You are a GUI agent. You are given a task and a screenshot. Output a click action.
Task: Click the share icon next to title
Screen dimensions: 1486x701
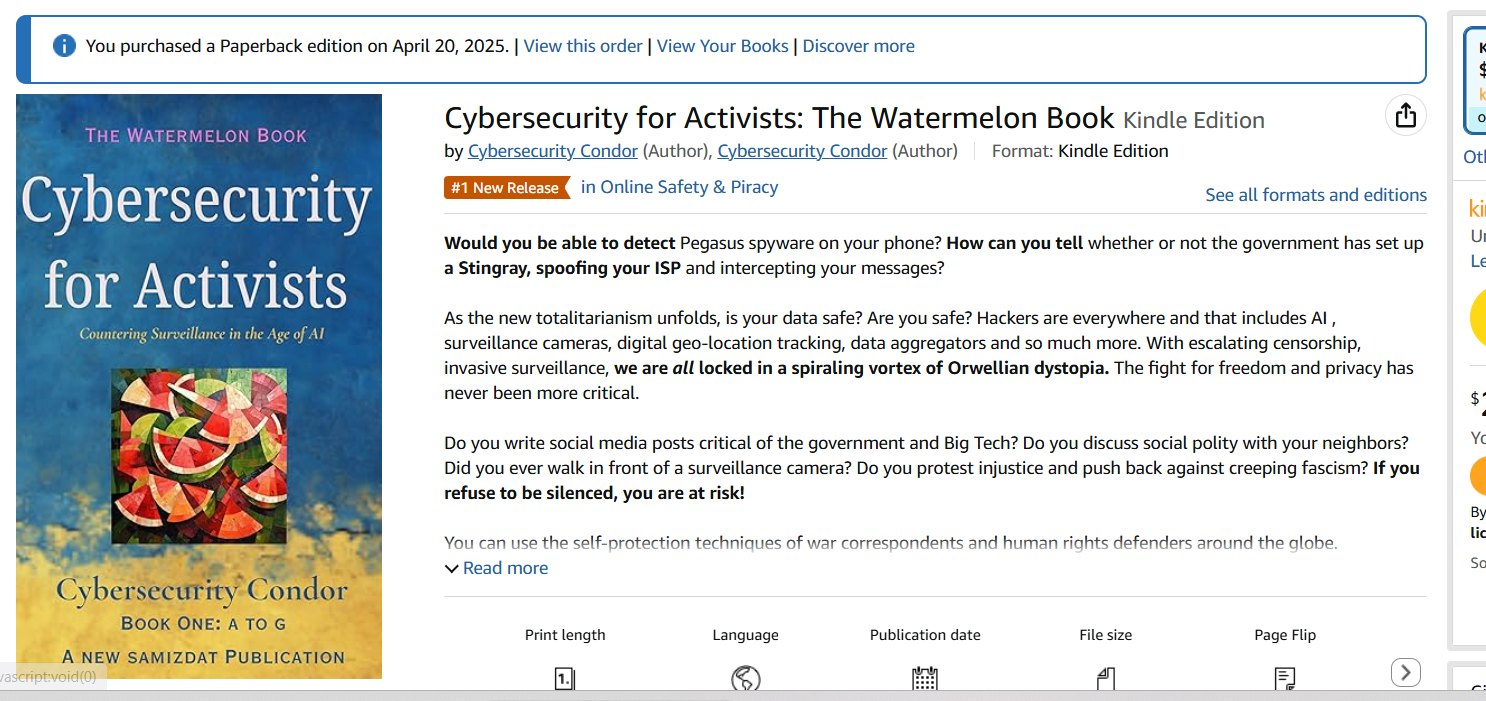click(x=1405, y=116)
